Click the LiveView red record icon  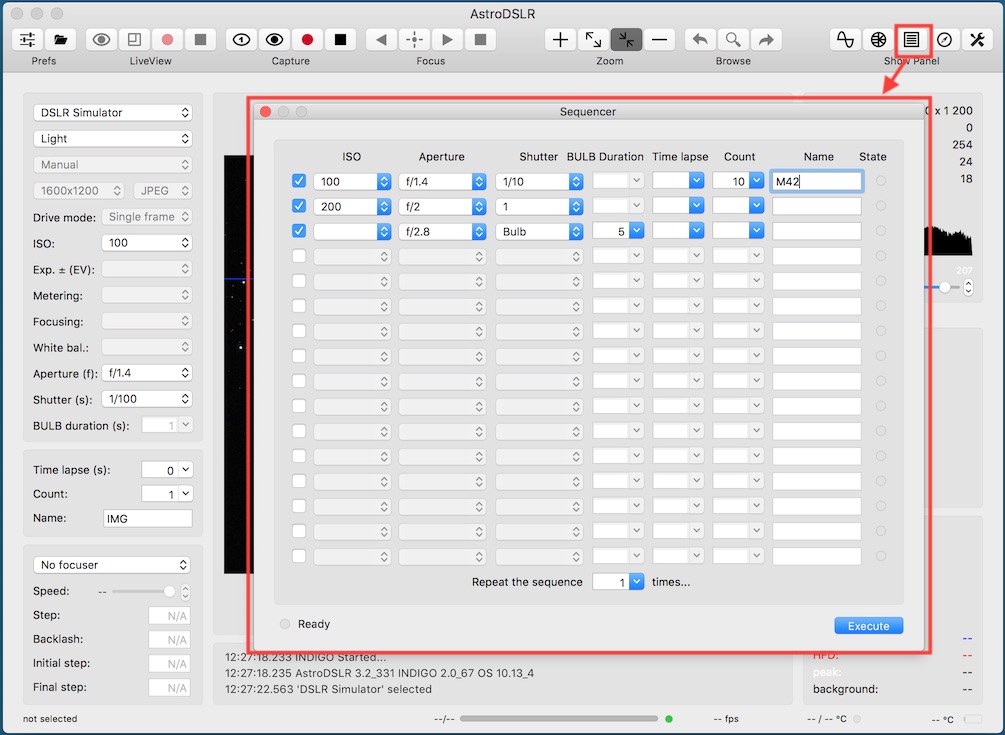pos(167,40)
